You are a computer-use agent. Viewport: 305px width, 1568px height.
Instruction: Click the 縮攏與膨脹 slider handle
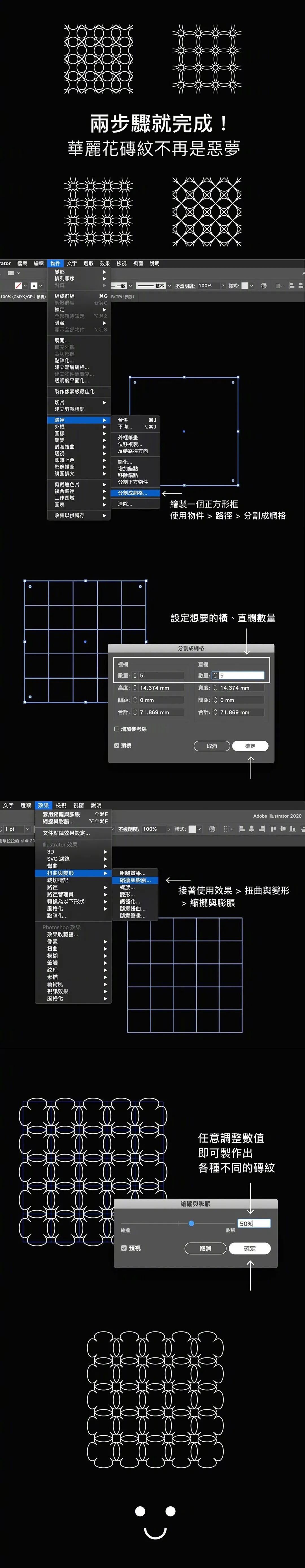point(191,1223)
